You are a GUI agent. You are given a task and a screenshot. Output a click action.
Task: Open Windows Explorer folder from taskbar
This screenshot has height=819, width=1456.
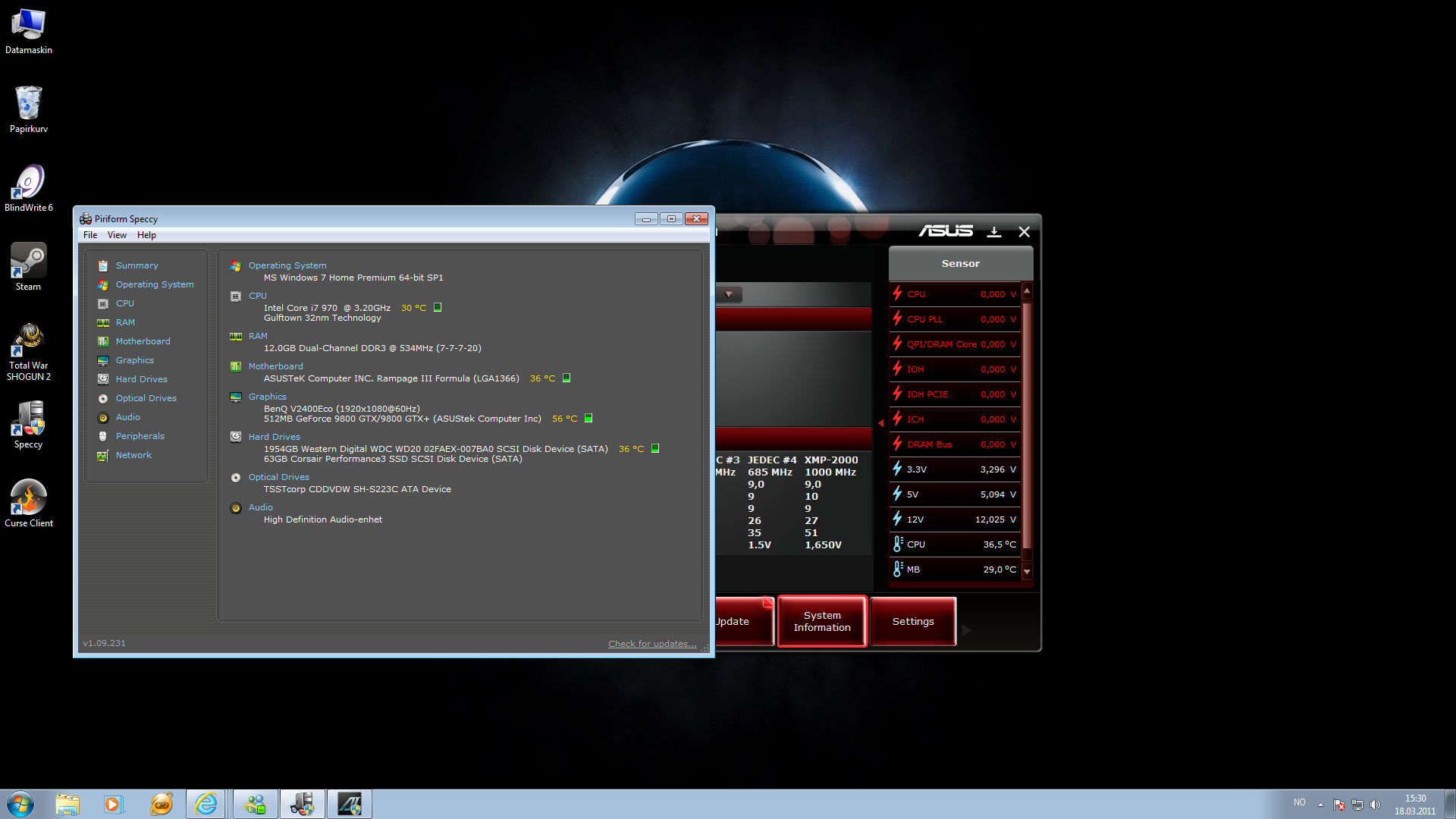click(x=67, y=804)
